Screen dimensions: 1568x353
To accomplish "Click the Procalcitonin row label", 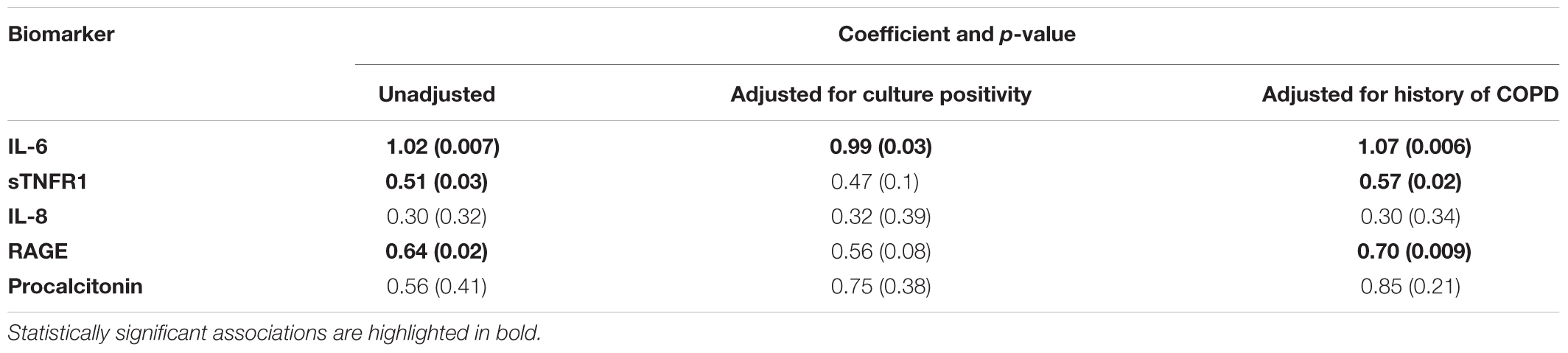I will pyautogui.click(x=75, y=286).
